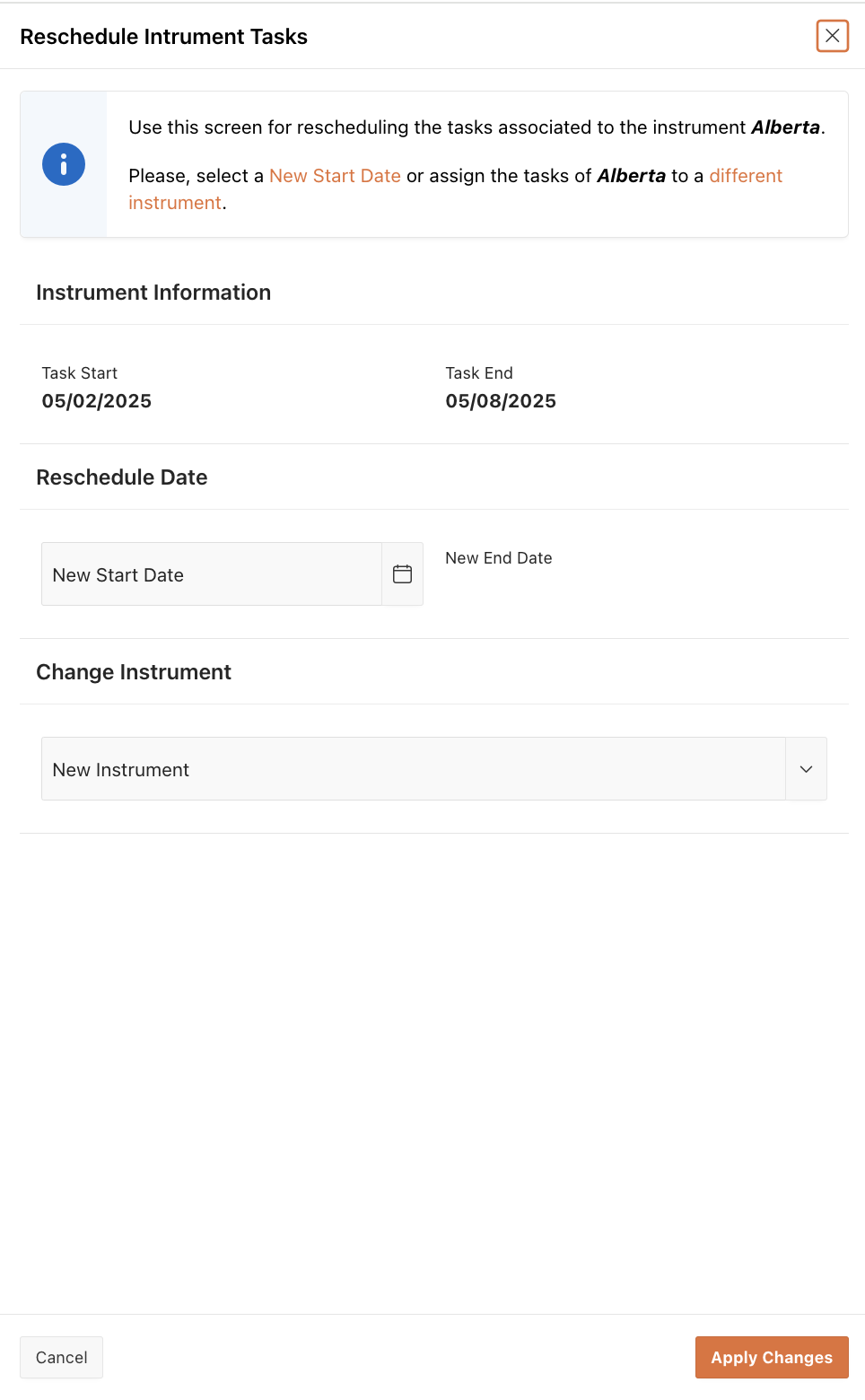The image size is (865, 1400).
Task: Expand the New Instrument chevron arrow
Action: [x=806, y=769]
